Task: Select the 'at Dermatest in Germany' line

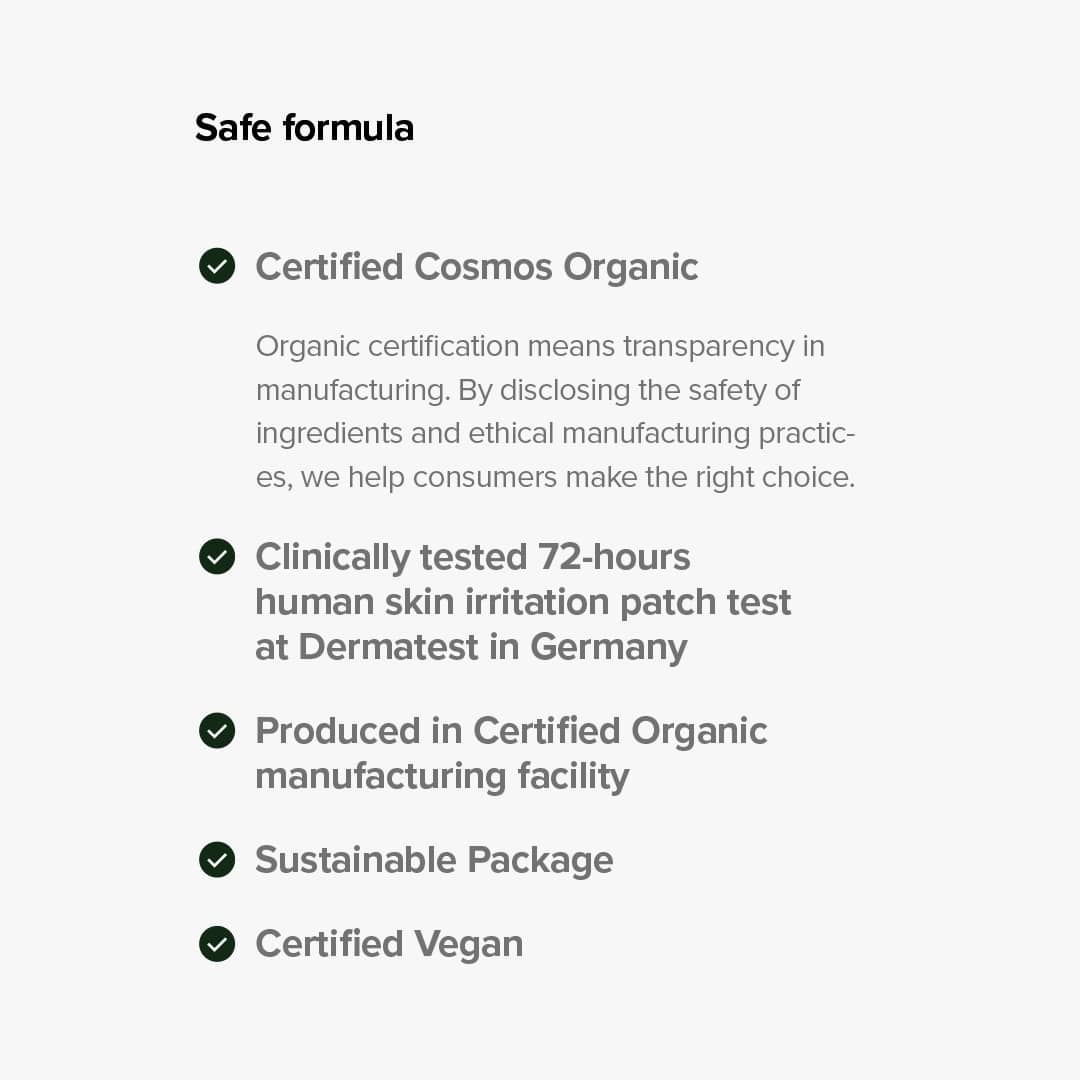Action: [471, 647]
